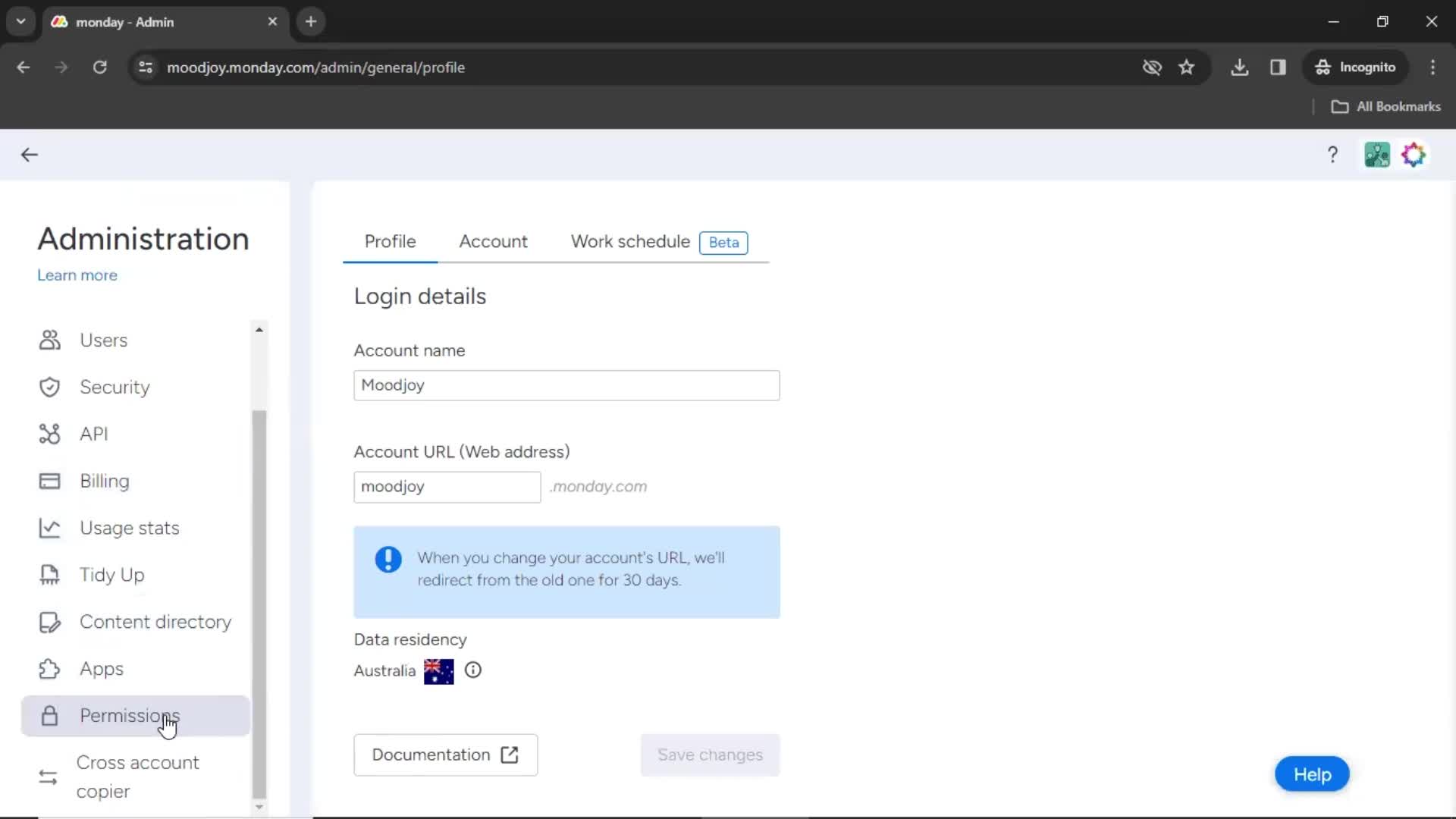
Task: Click the tracking protection eye icon
Action: (1152, 67)
